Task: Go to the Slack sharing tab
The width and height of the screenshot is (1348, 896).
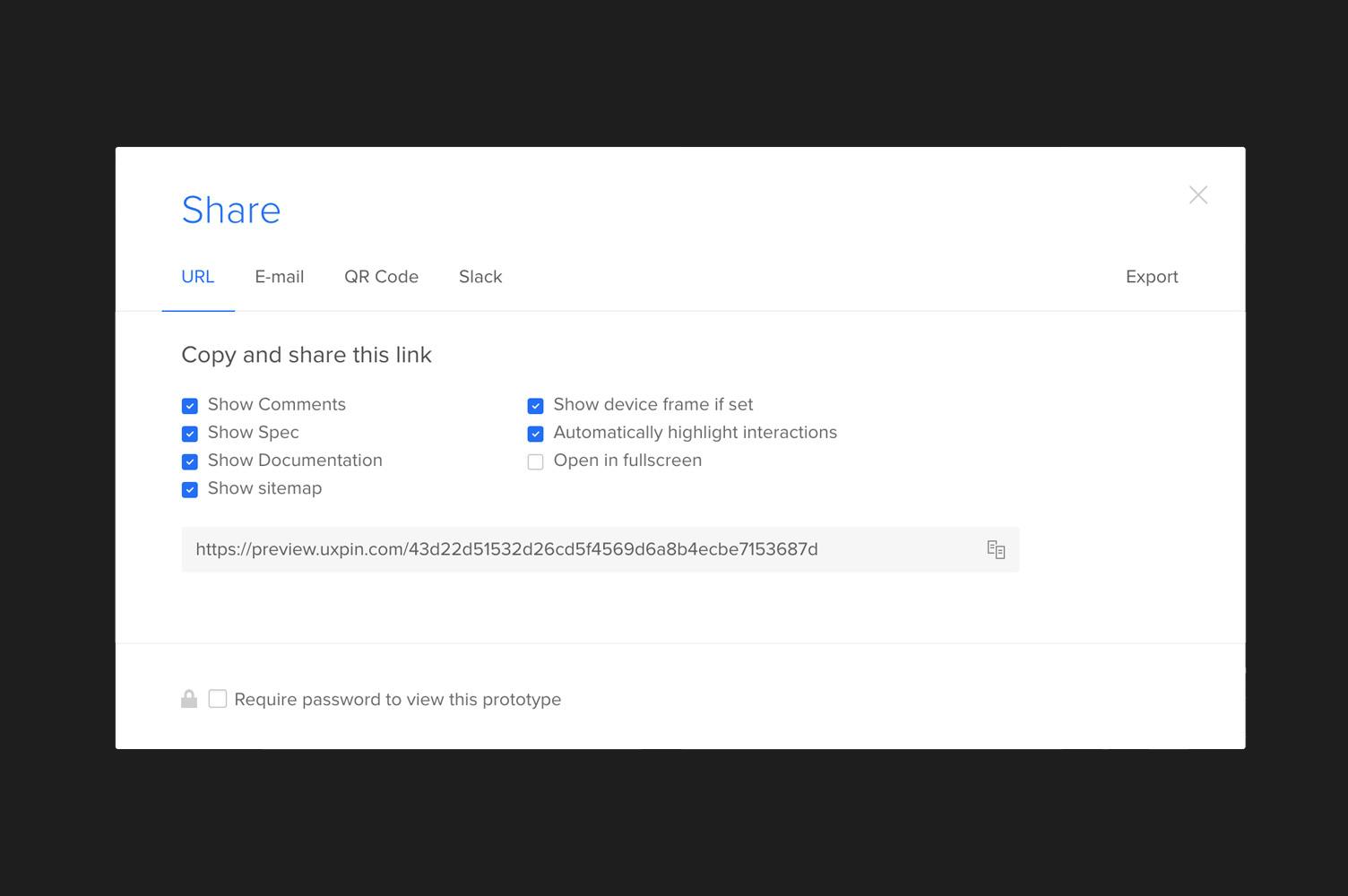Action: (x=480, y=277)
